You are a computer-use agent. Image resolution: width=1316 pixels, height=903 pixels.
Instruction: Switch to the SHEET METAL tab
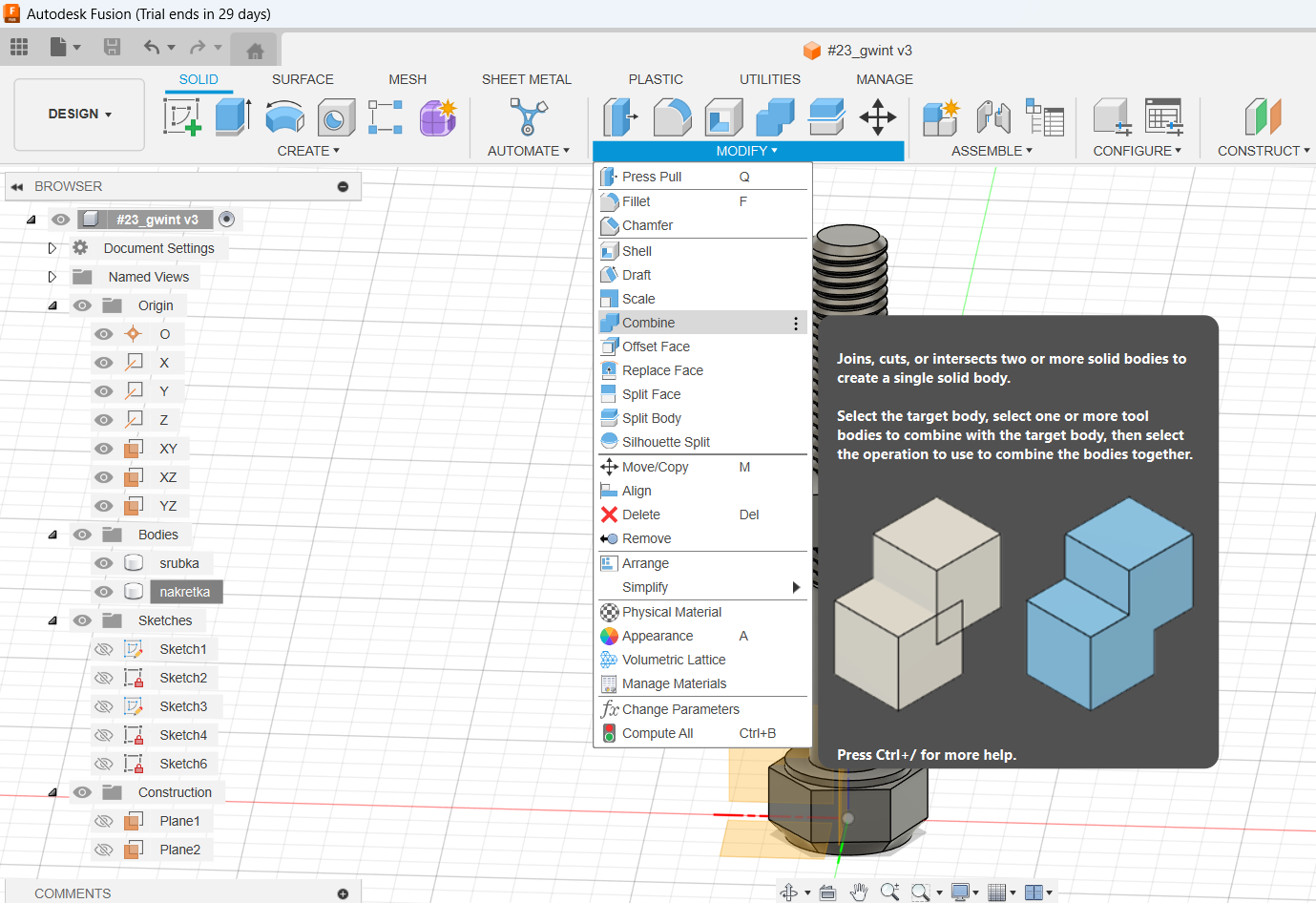tap(526, 79)
